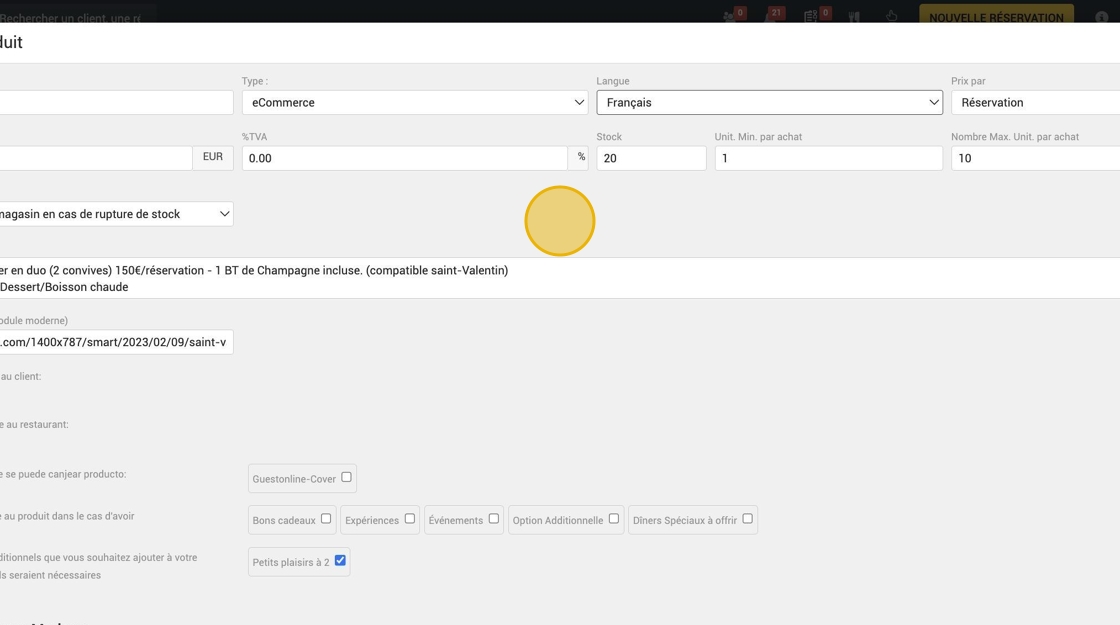Enable the Bons cadeaux checkbox
Image resolution: width=1120 pixels, height=625 pixels.
coord(326,519)
